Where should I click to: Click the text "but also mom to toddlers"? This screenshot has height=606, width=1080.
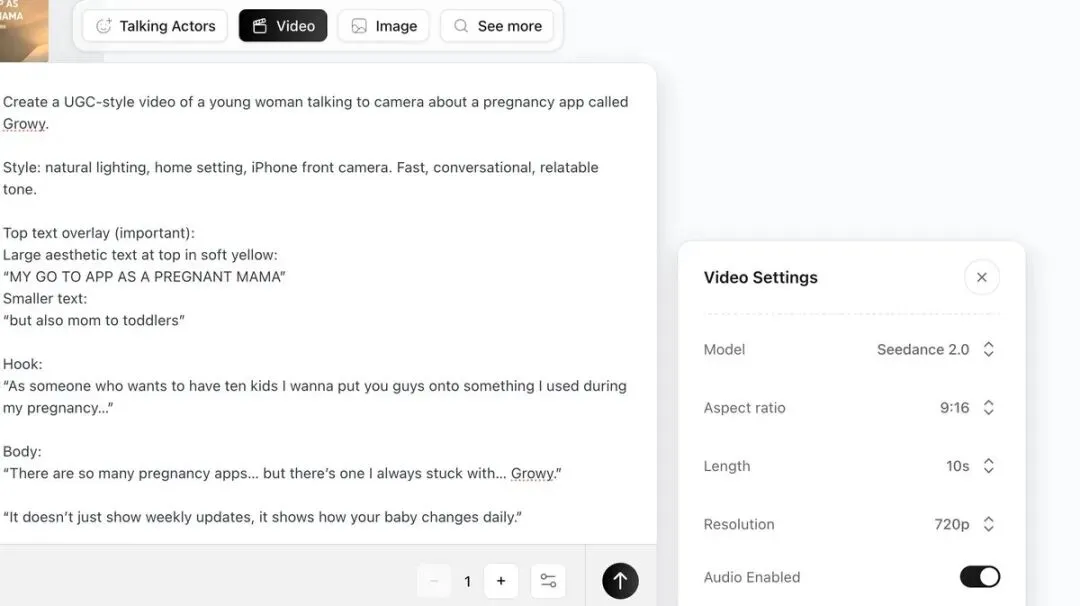[94, 321]
